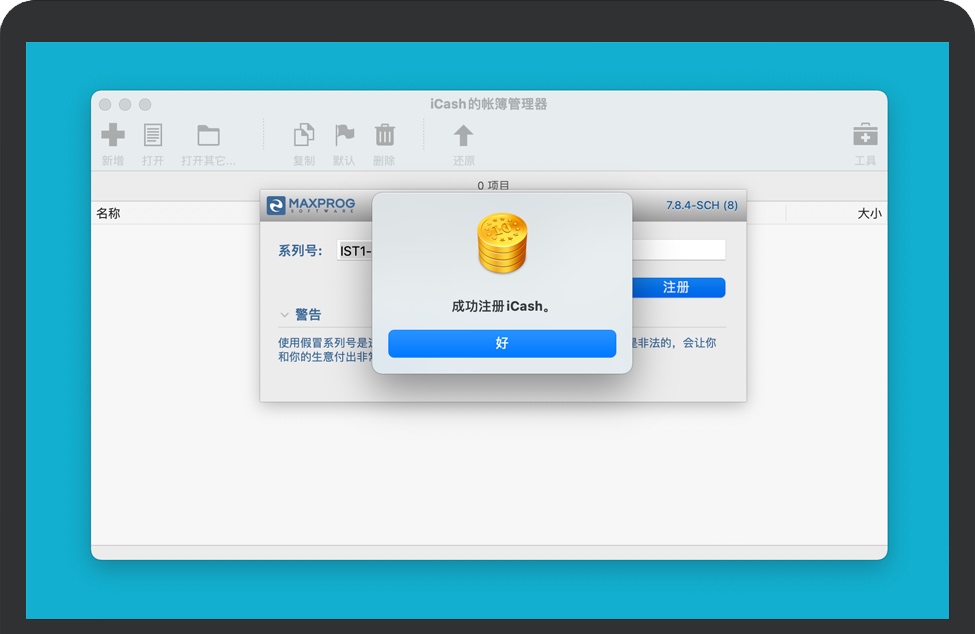The image size is (975, 634).
Task: Click the MAXPROG Software logo
Action: click(310, 206)
